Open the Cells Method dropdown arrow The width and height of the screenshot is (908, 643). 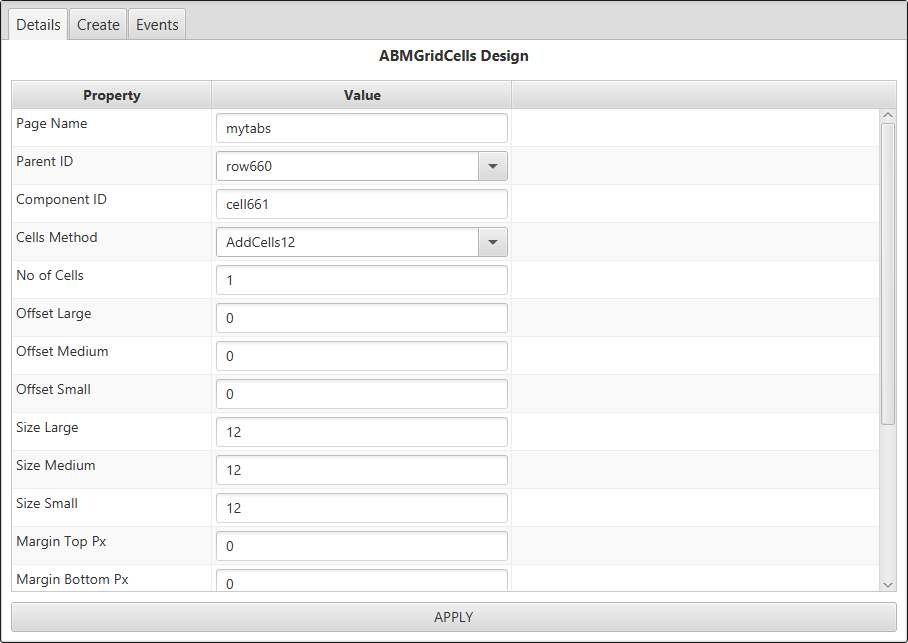(x=492, y=242)
